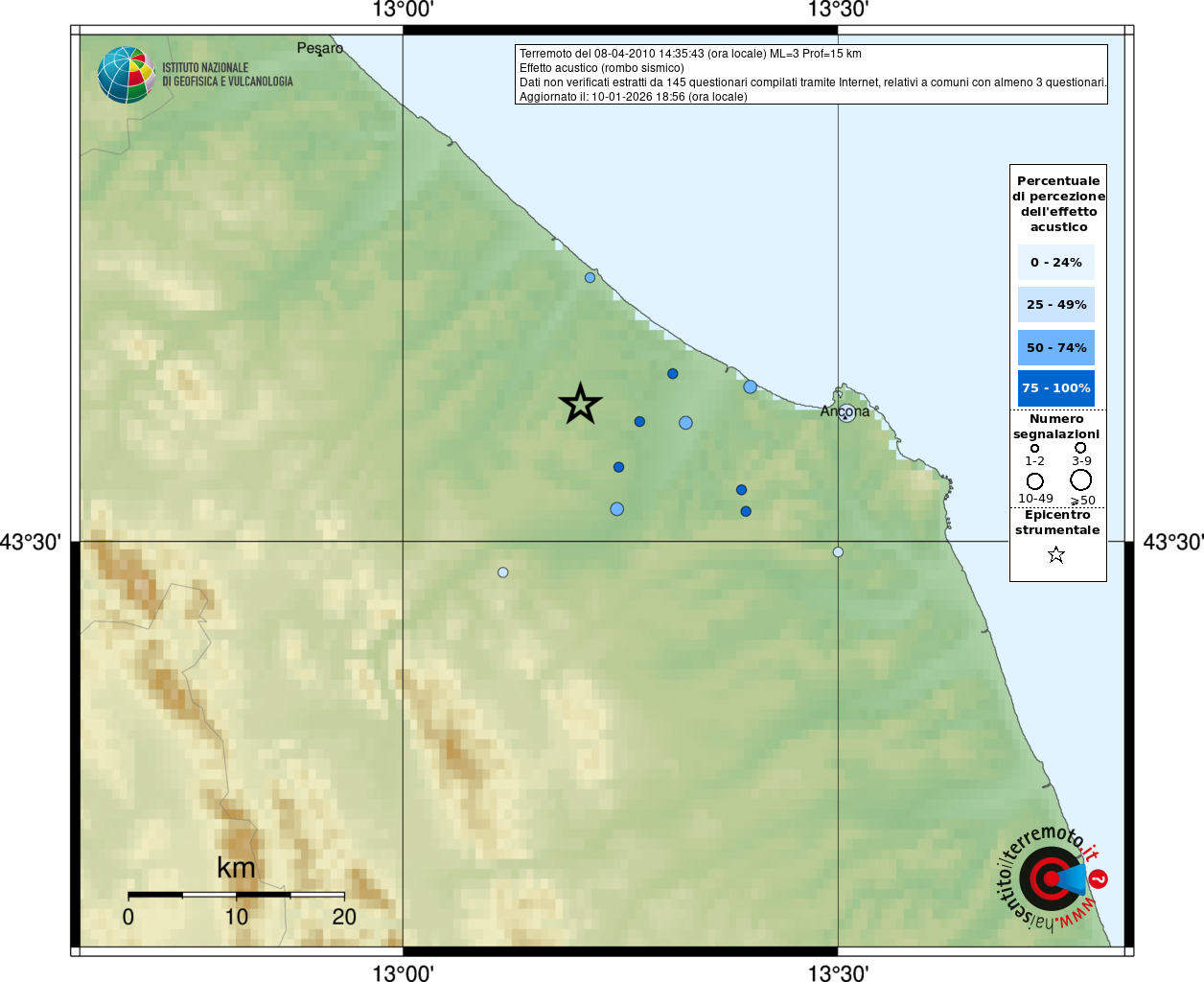Click the Ancona city marker circle
Viewport: 1204px width, 982px height.
(846, 413)
